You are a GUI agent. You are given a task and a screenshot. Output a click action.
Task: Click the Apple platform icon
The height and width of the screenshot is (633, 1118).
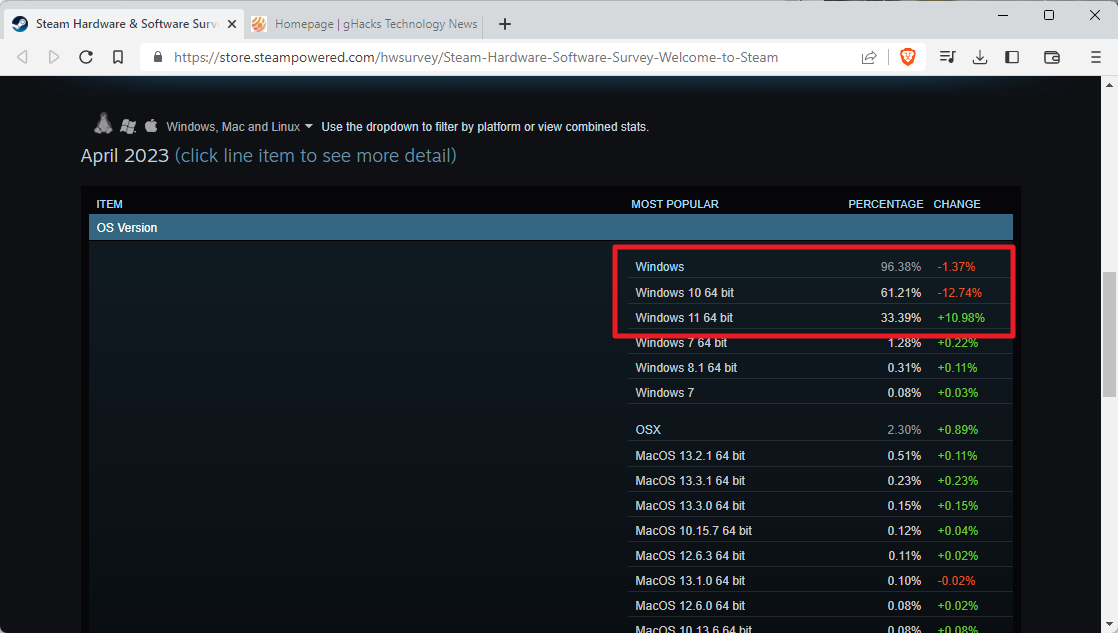[x=151, y=125]
